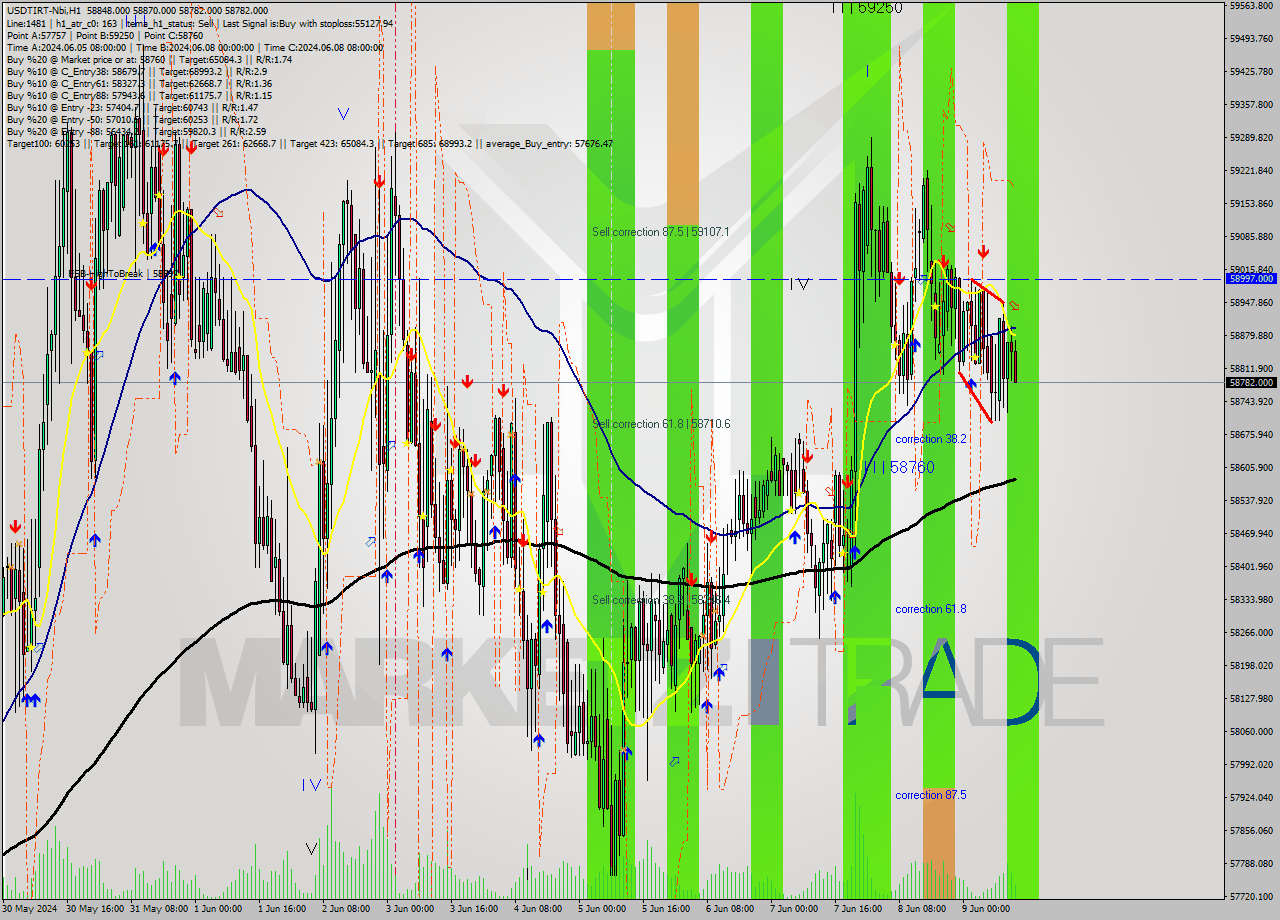The height and width of the screenshot is (920, 1280).
Task: Click 'Sell correction 87.5 | 59107.1' label
Action: coord(660,231)
